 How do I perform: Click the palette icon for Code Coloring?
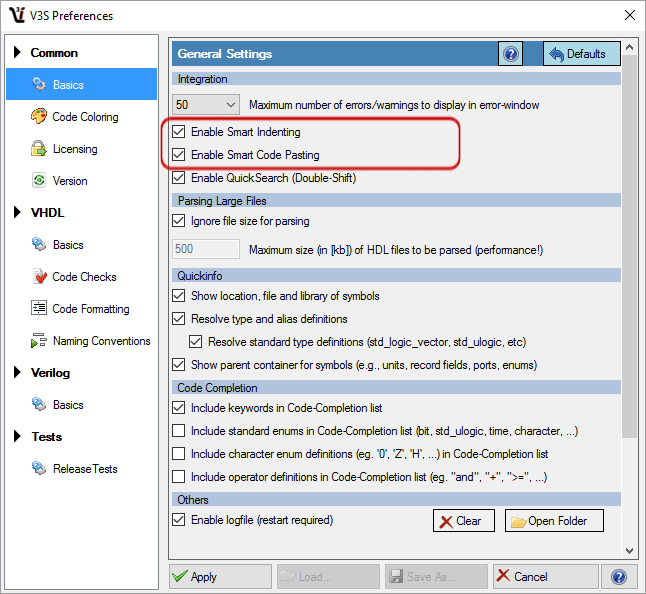39,117
